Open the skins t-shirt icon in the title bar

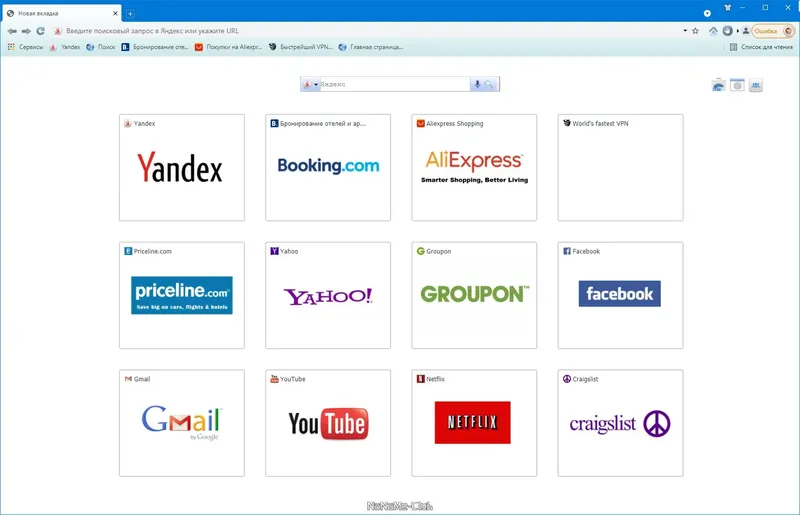click(728, 8)
